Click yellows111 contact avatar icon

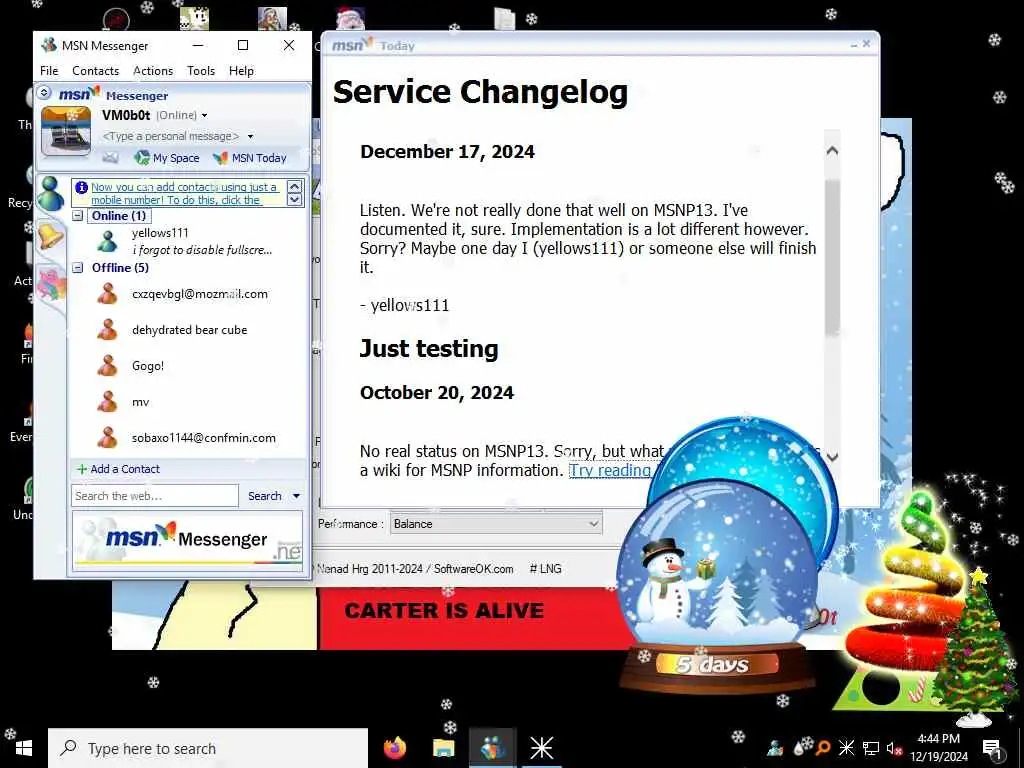(x=108, y=242)
